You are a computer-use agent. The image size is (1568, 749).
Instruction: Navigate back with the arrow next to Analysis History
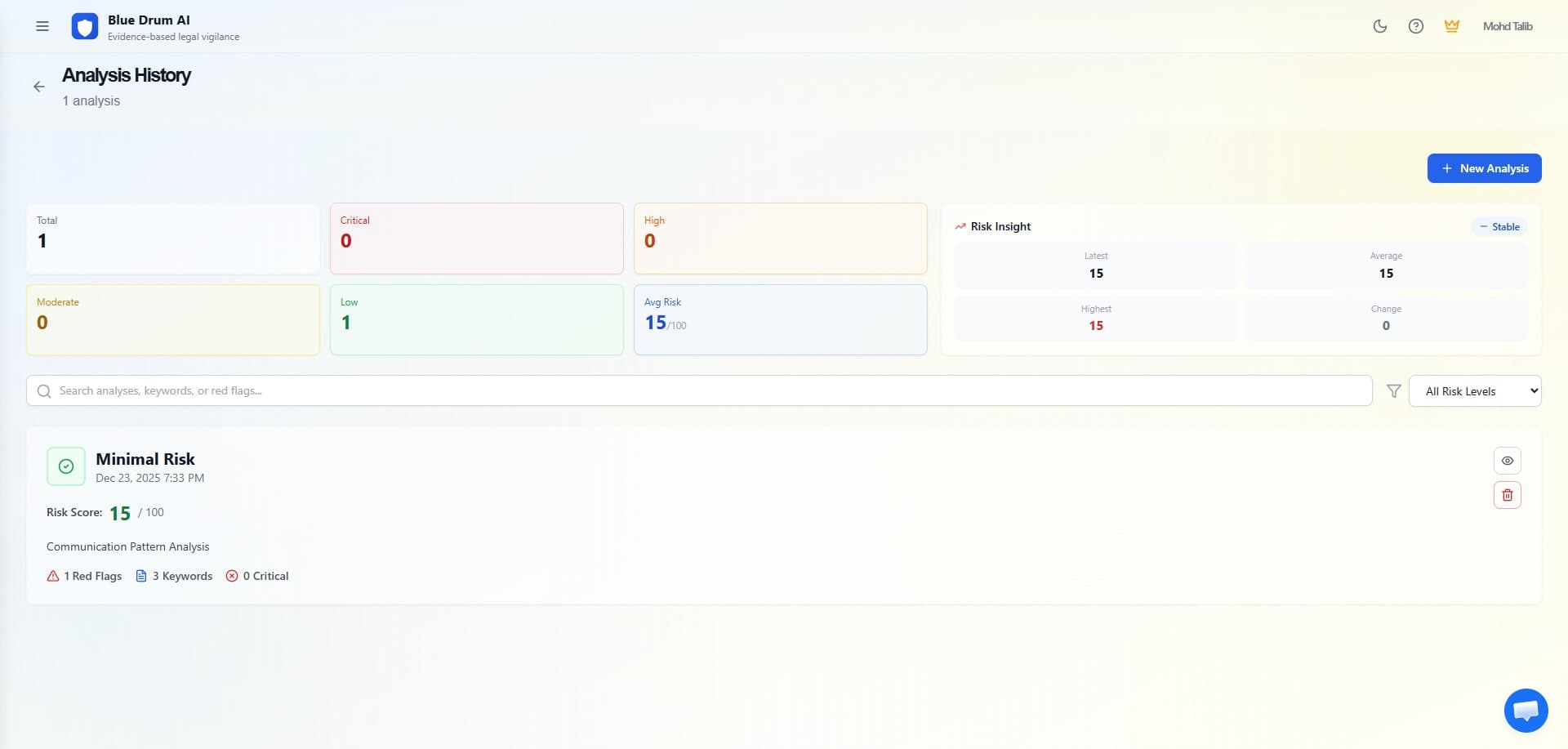pyautogui.click(x=38, y=86)
